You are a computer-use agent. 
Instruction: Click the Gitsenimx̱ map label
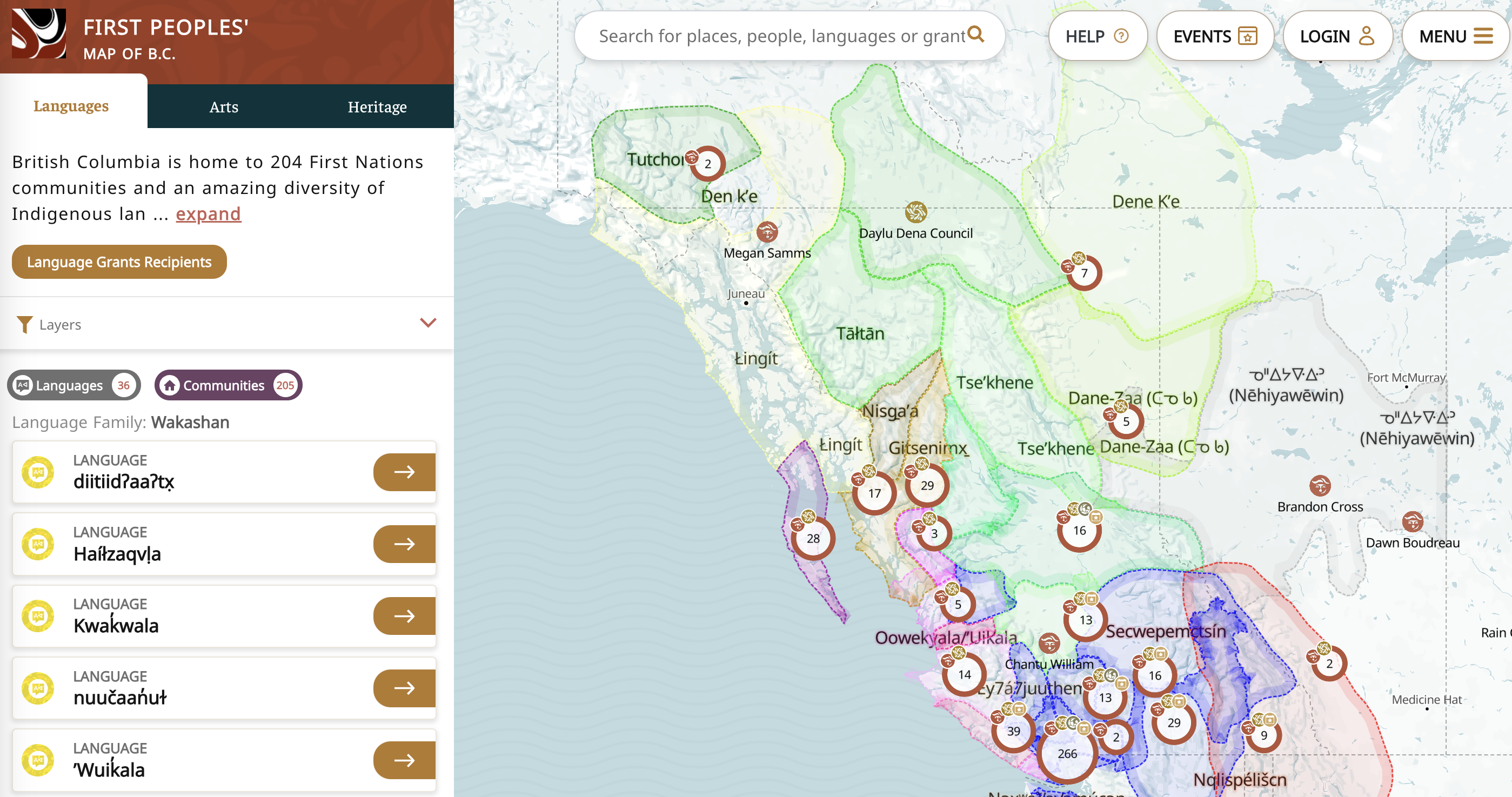(927, 448)
